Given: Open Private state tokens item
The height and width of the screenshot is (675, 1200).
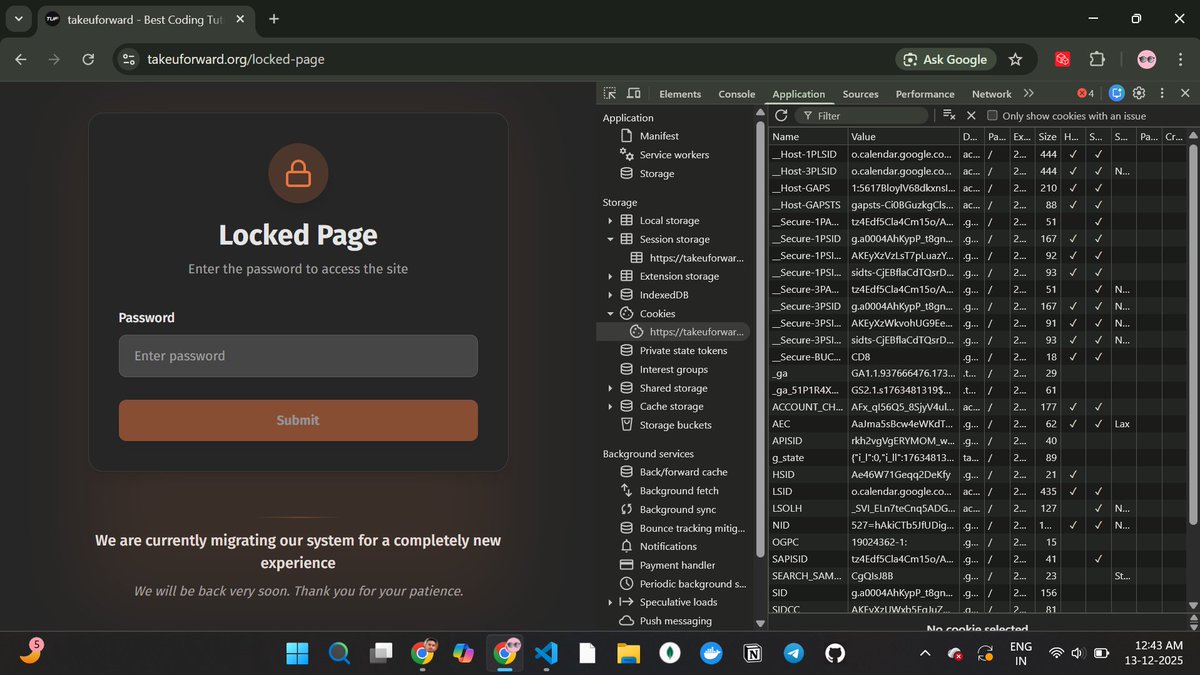Looking at the screenshot, I should 683,351.
